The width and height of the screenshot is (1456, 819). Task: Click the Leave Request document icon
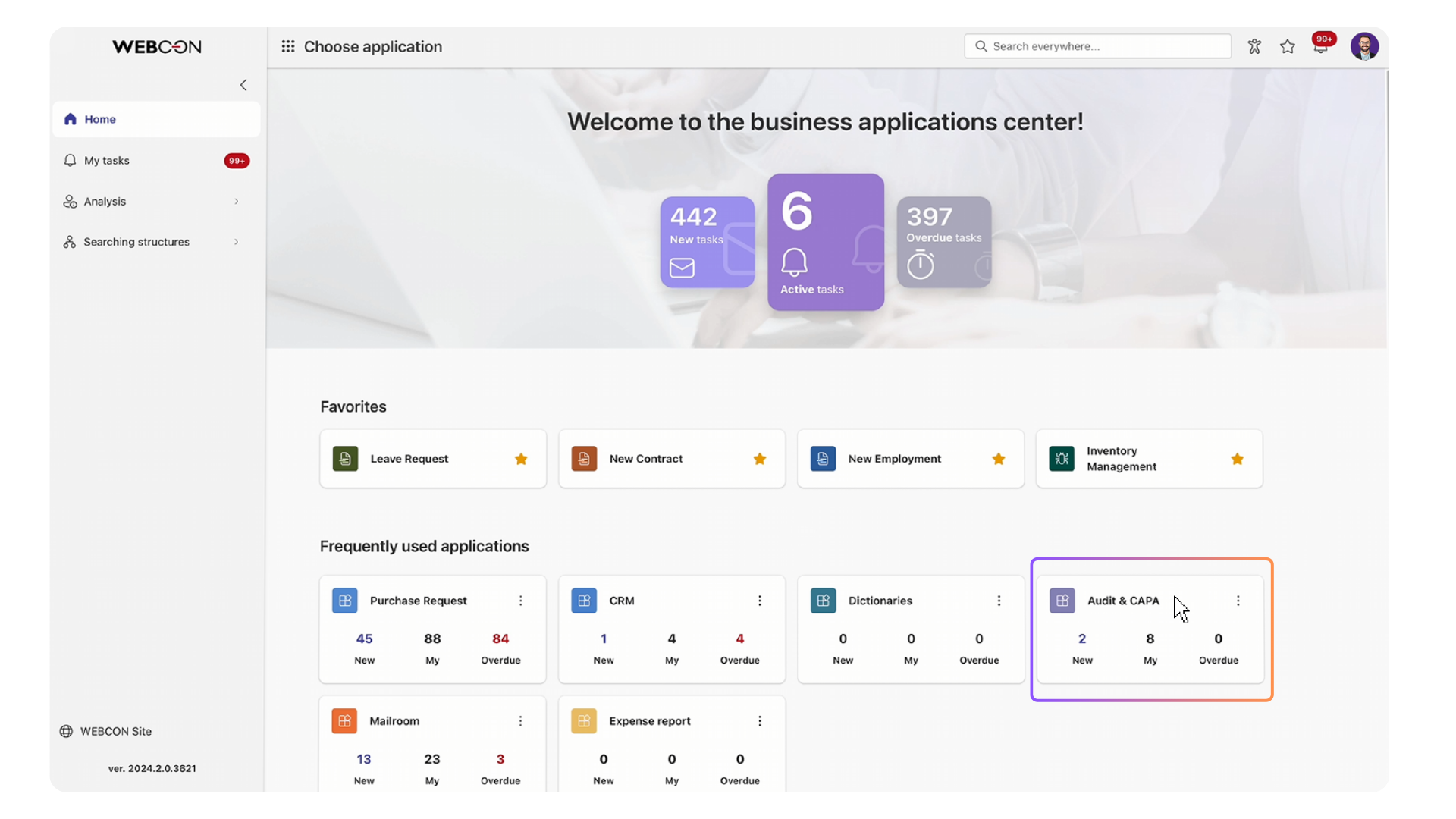[346, 459]
